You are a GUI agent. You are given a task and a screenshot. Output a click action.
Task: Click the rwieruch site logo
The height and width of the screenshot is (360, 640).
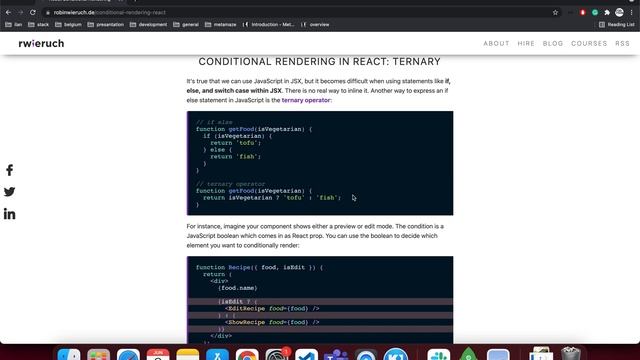[41, 43]
